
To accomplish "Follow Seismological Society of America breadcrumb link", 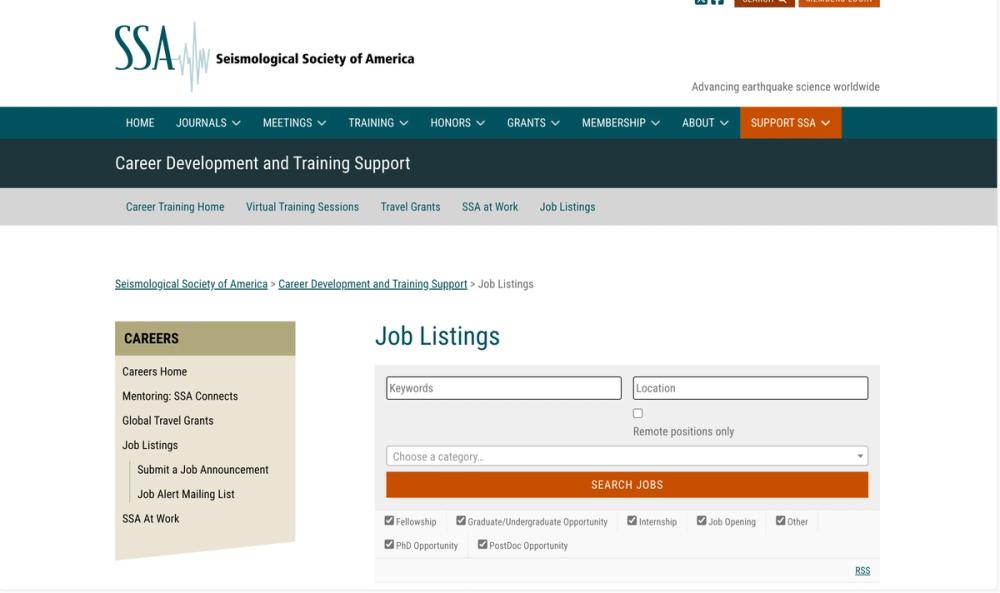I will click(x=191, y=284).
